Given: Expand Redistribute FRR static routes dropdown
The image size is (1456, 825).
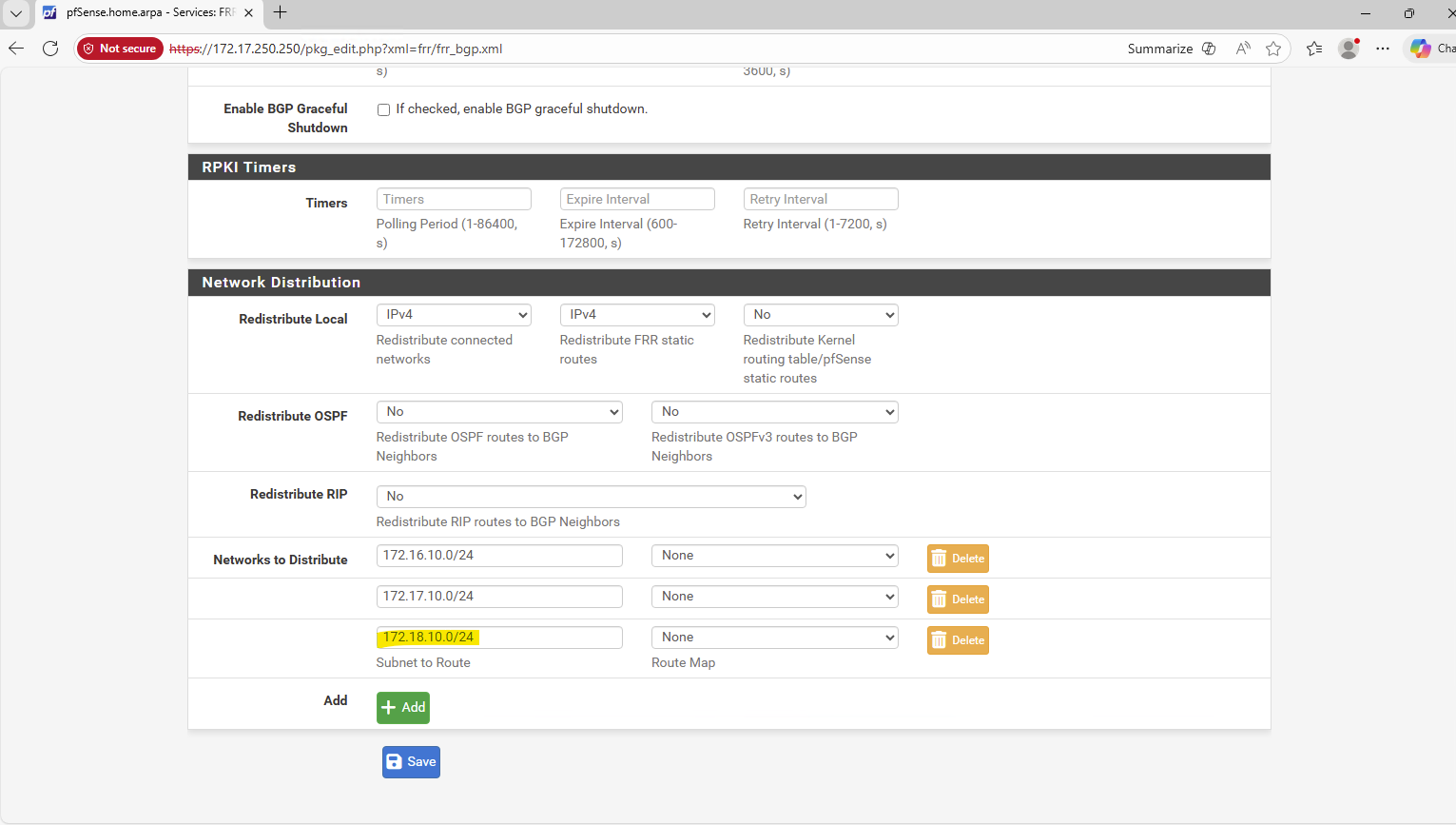Looking at the screenshot, I should click(636, 315).
